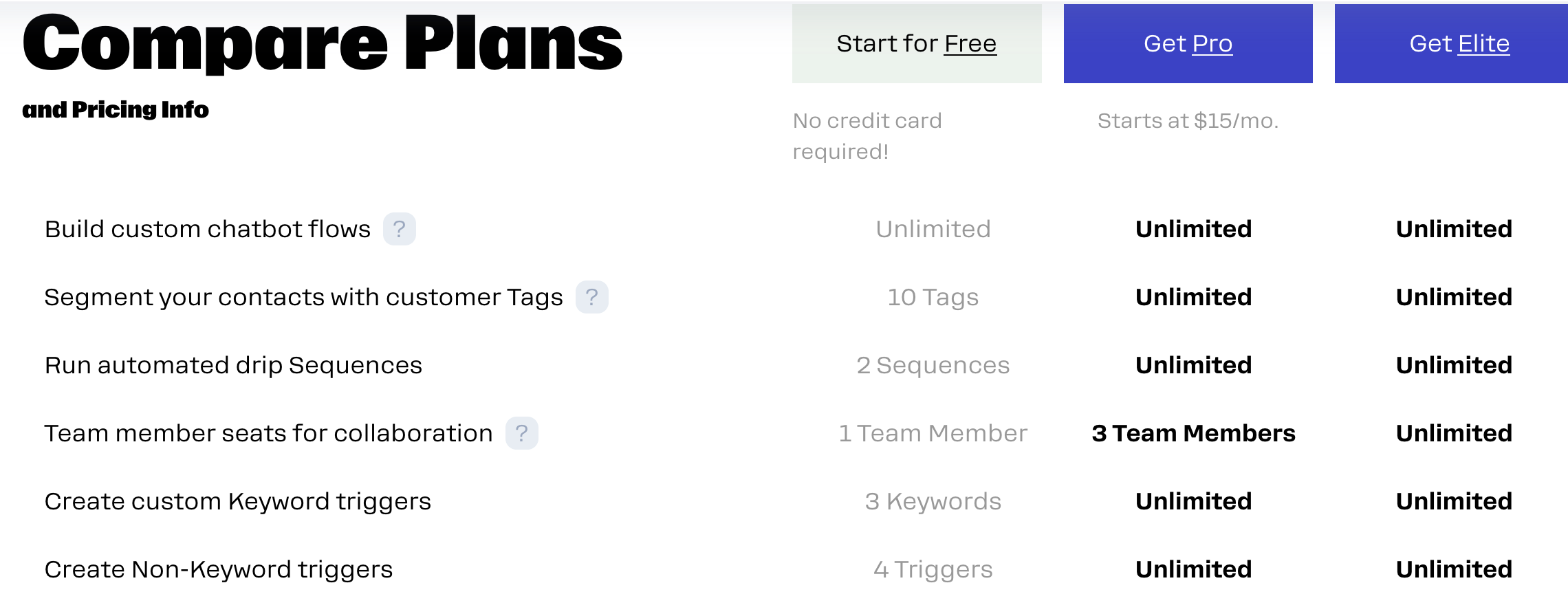Select 'Build custom chatbot flows' row label

[x=208, y=229]
